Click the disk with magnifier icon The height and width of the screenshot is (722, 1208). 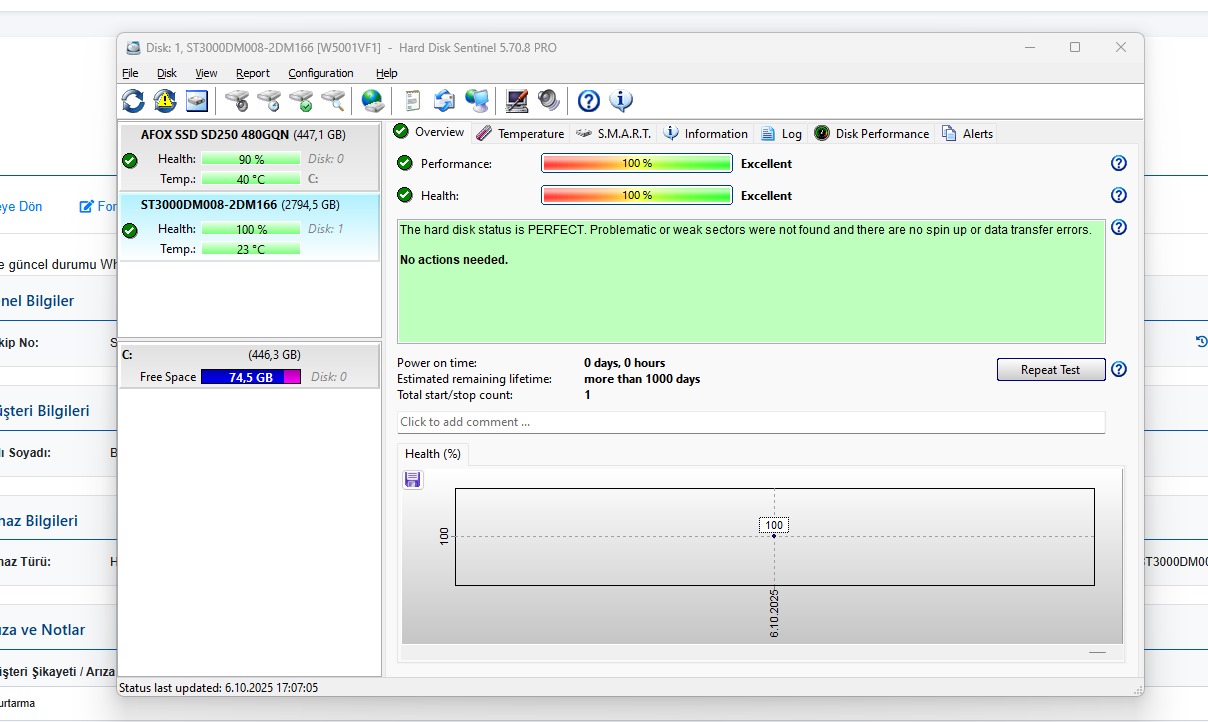(333, 100)
